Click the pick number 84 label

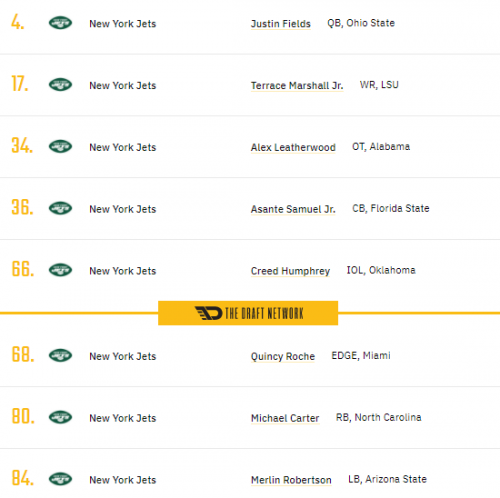(x=23, y=478)
